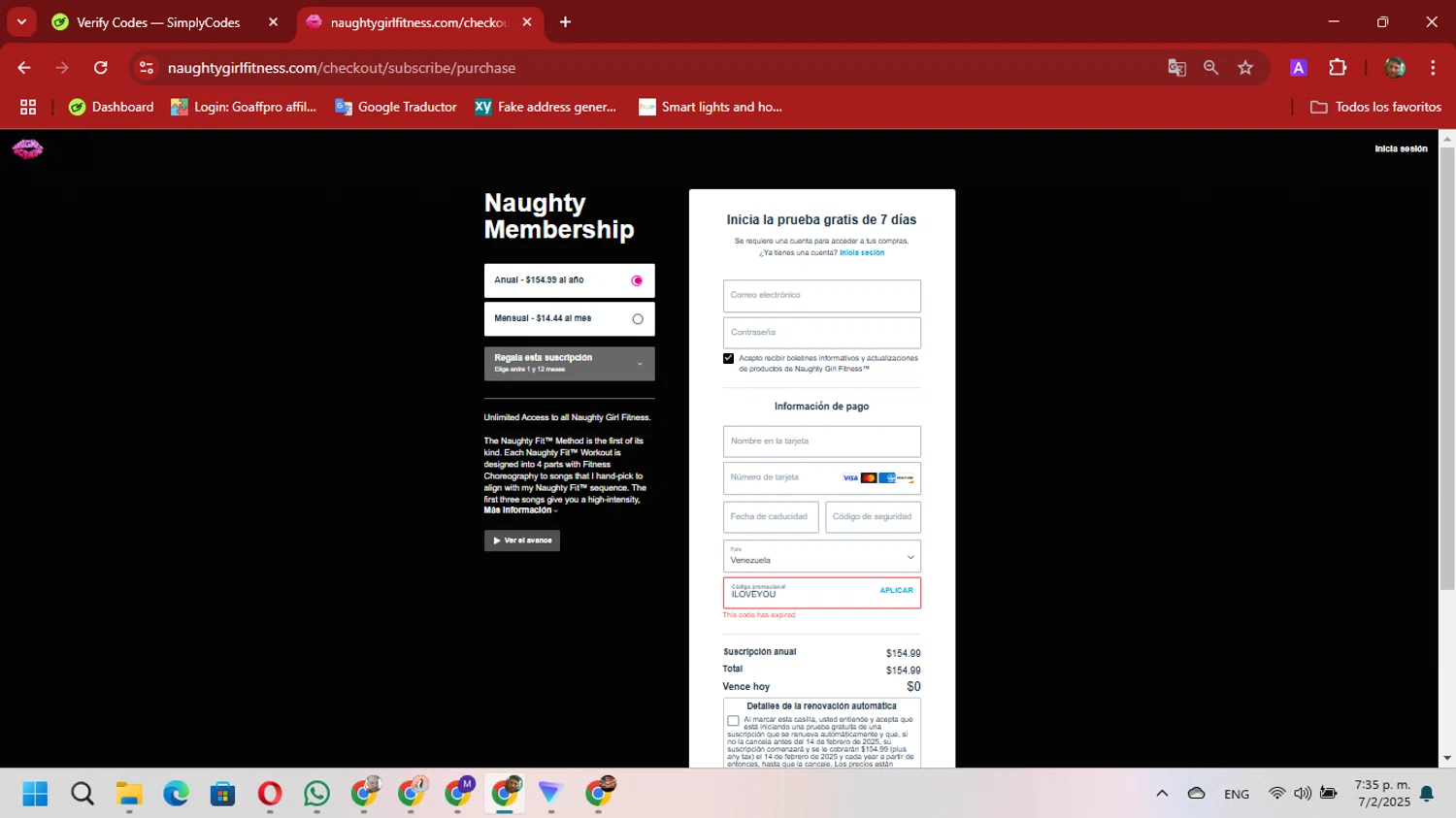1456x818 pixels.
Task: Click the Correo electrónico input field
Action: [x=821, y=296]
